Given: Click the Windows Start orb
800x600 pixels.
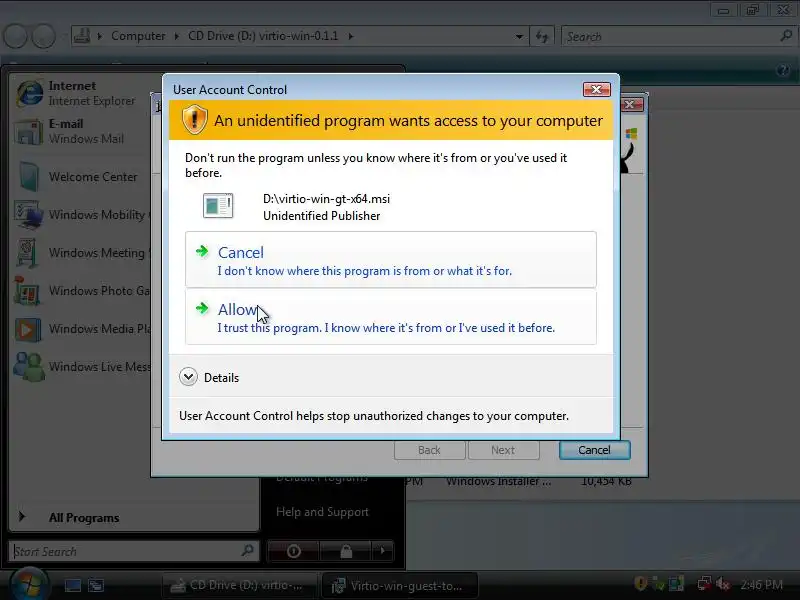Looking at the screenshot, I should (x=29, y=584).
